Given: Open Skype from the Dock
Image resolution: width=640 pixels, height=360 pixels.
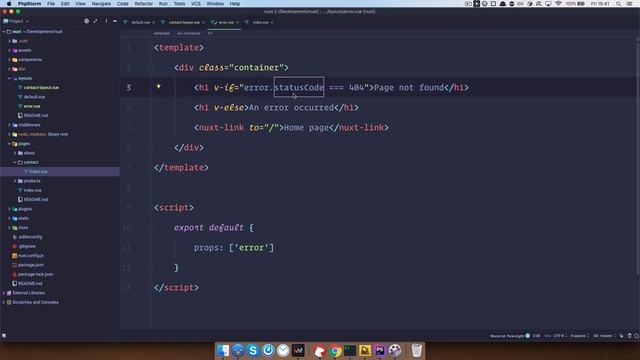Looking at the screenshot, I should coord(253,350).
